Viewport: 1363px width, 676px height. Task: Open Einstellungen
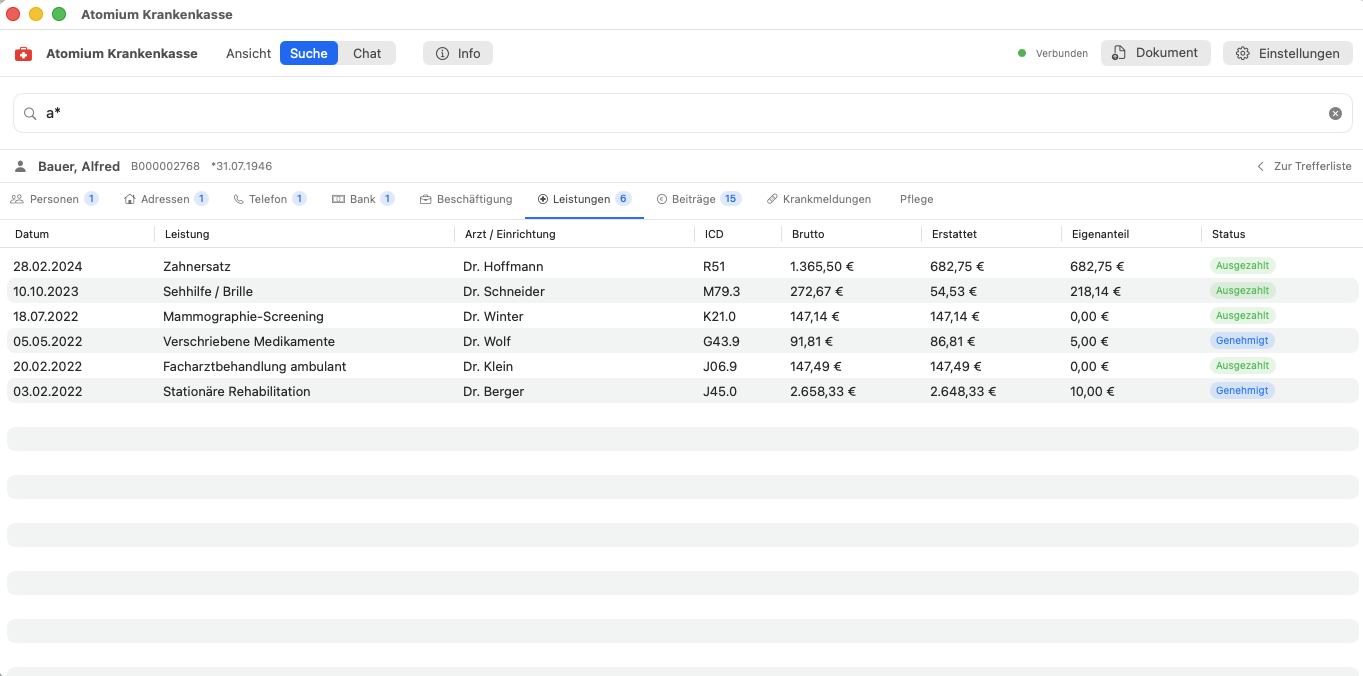click(x=1288, y=53)
